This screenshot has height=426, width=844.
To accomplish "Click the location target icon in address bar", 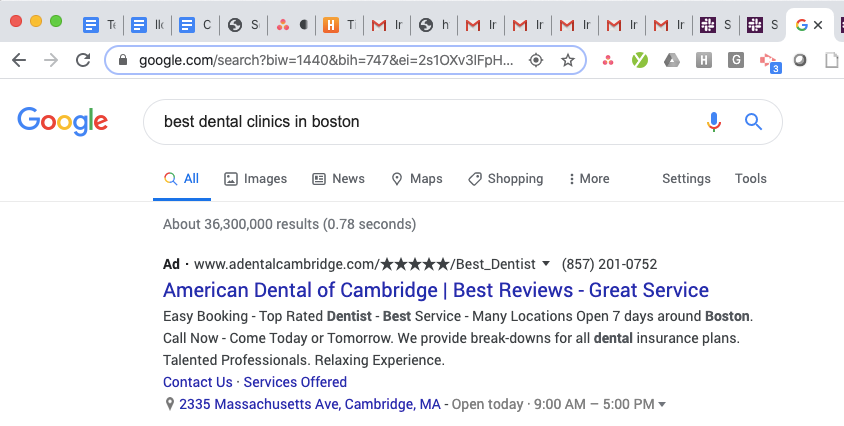I will point(536,60).
